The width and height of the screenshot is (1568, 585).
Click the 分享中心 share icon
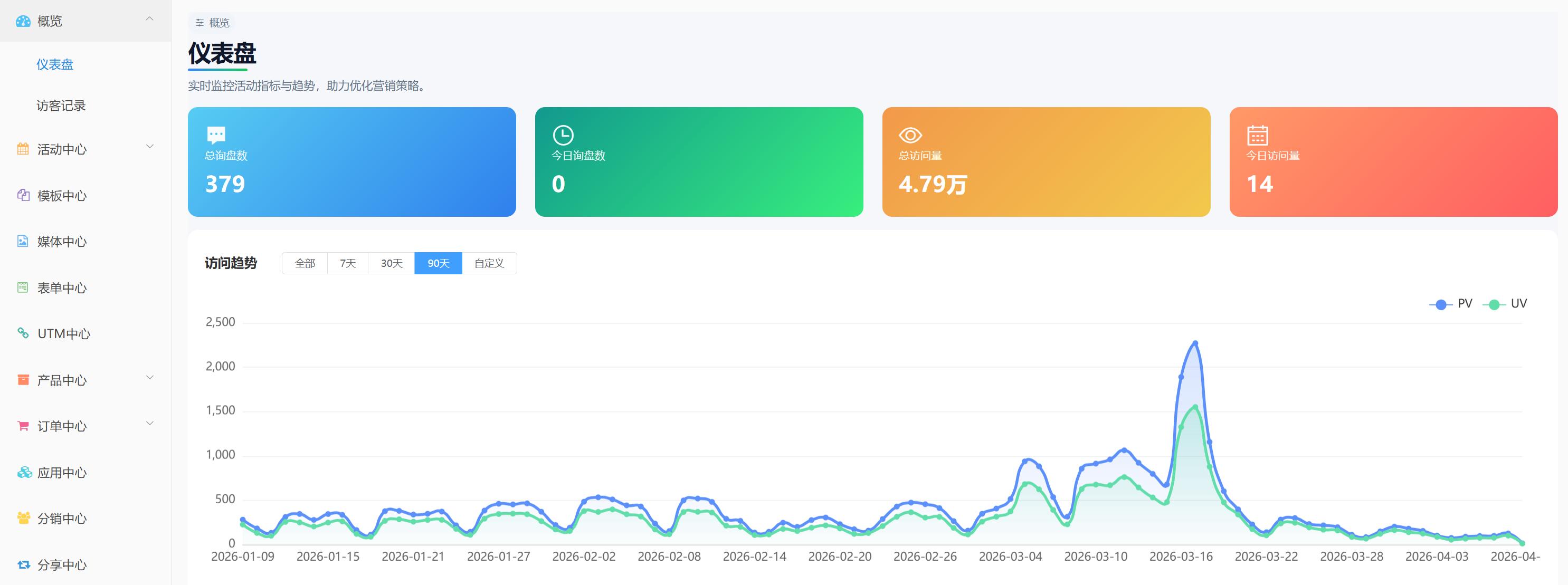point(24,564)
